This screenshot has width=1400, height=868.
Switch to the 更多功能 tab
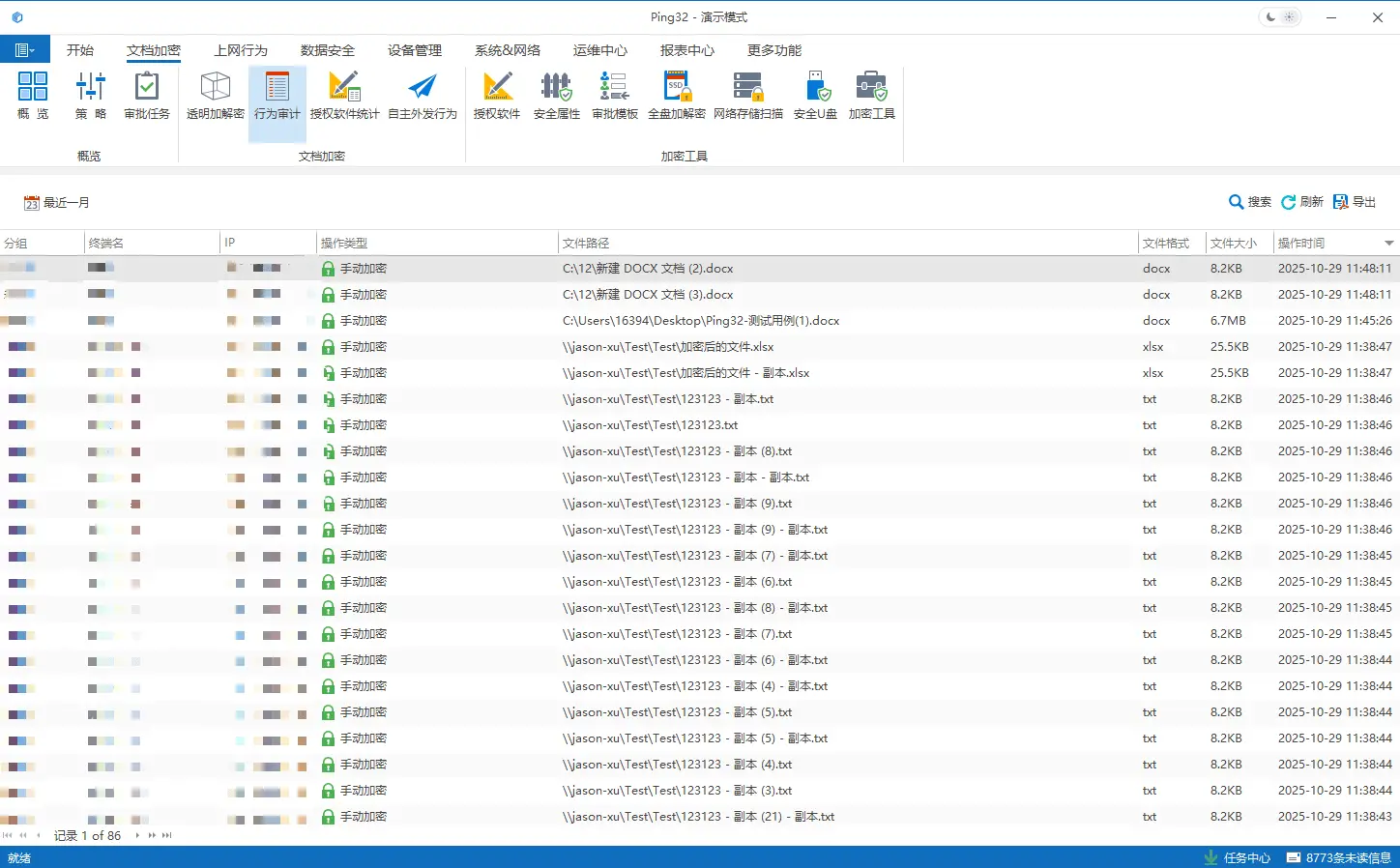tap(774, 50)
